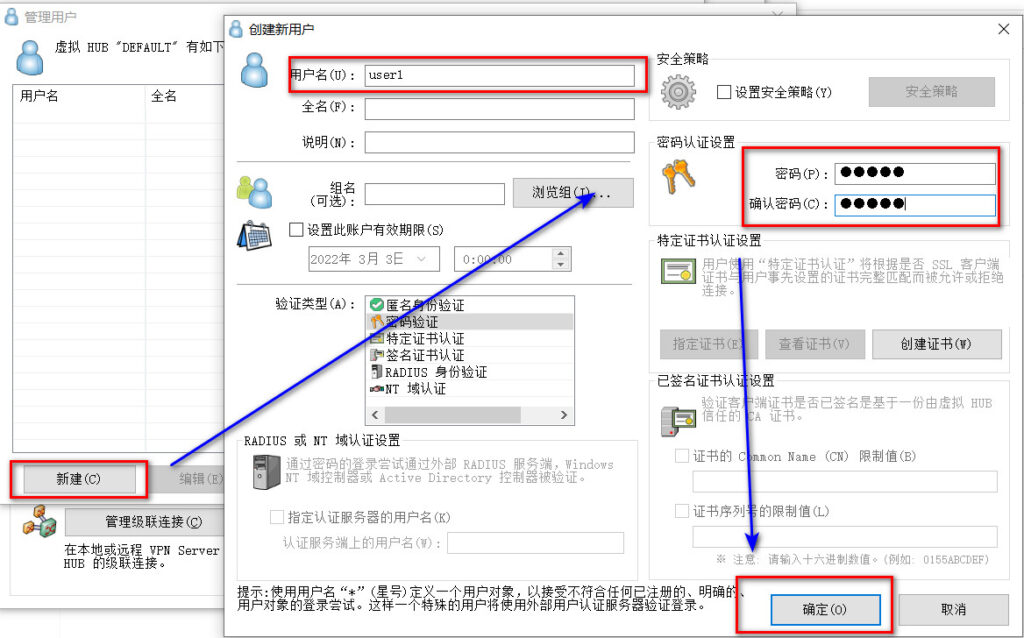The width and height of the screenshot is (1024, 638).
Task: Click the 创建证书(W) button
Action: (x=936, y=344)
